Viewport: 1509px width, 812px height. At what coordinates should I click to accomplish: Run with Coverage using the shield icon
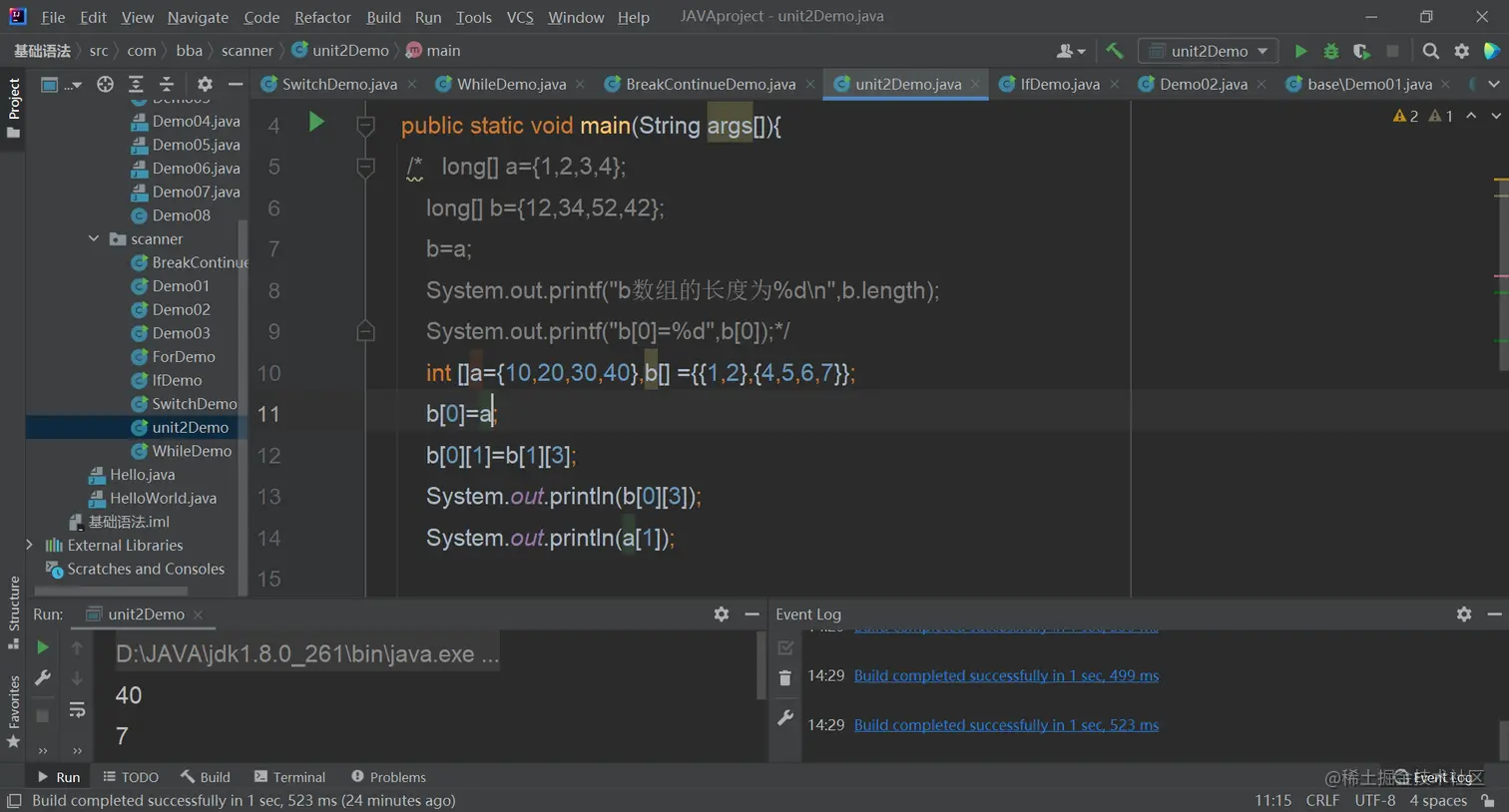1361,51
